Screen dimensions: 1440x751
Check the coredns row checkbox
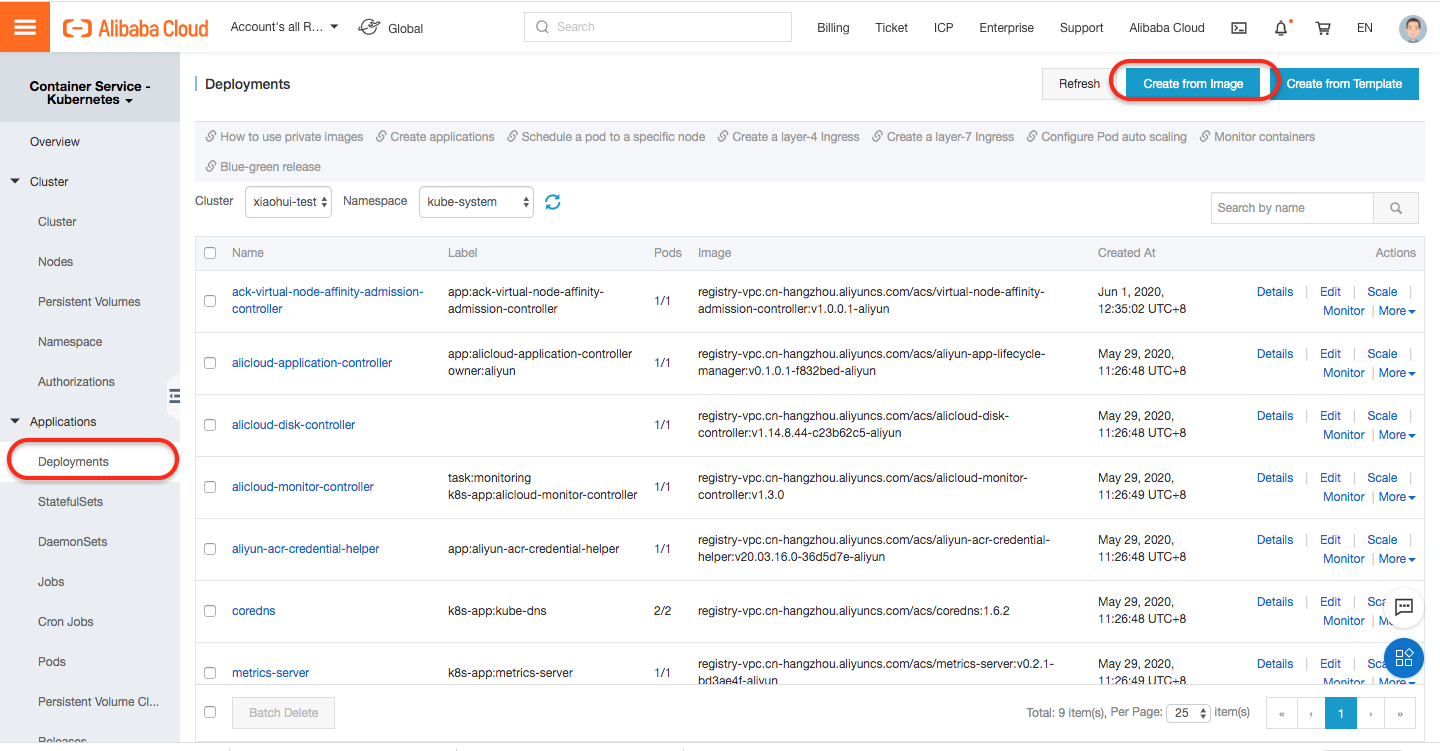(x=210, y=611)
